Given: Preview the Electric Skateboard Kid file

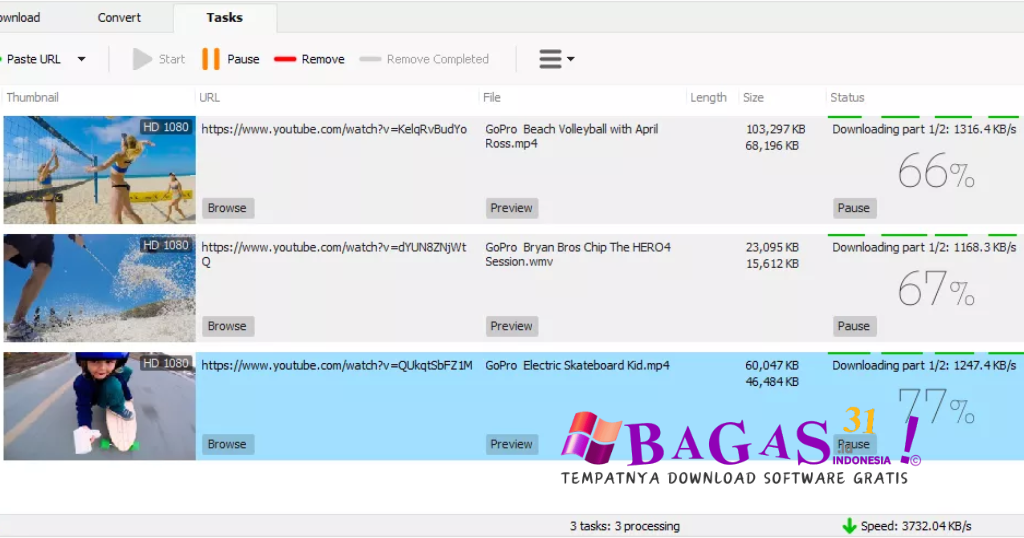Looking at the screenshot, I should [x=511, y=445].
